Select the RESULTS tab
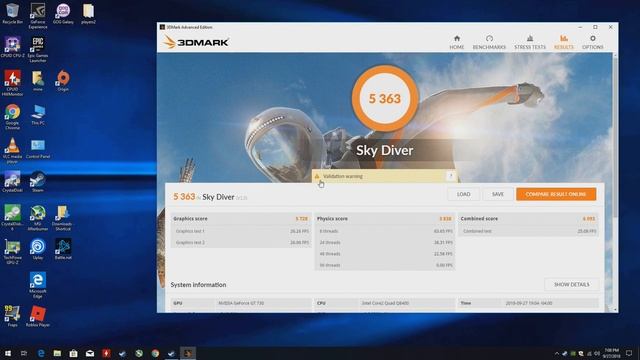The image size is (640, 360). 564,42
